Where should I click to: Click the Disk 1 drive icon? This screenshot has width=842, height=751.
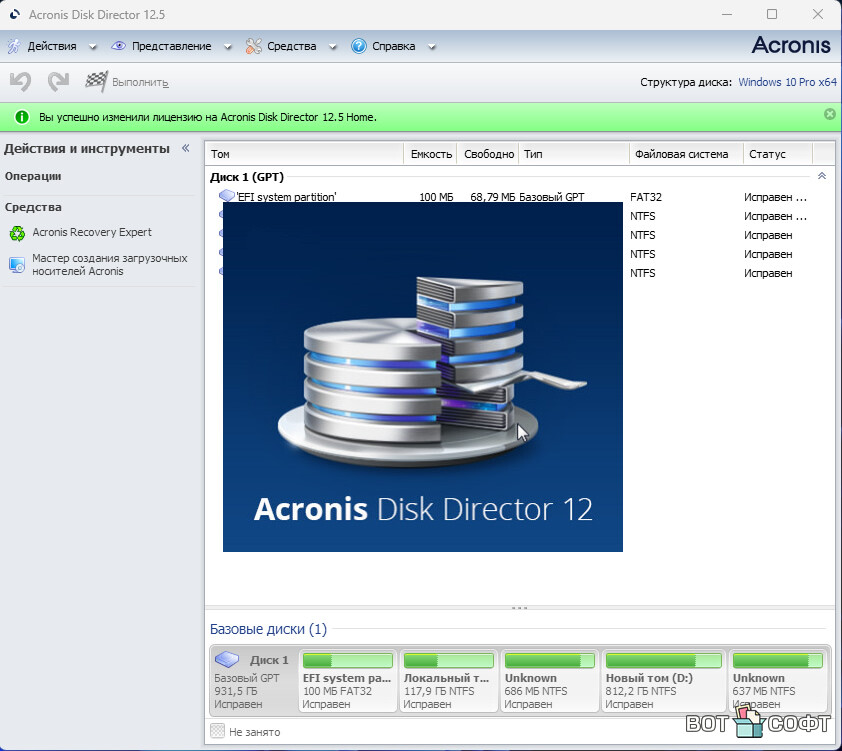(228, 660)
